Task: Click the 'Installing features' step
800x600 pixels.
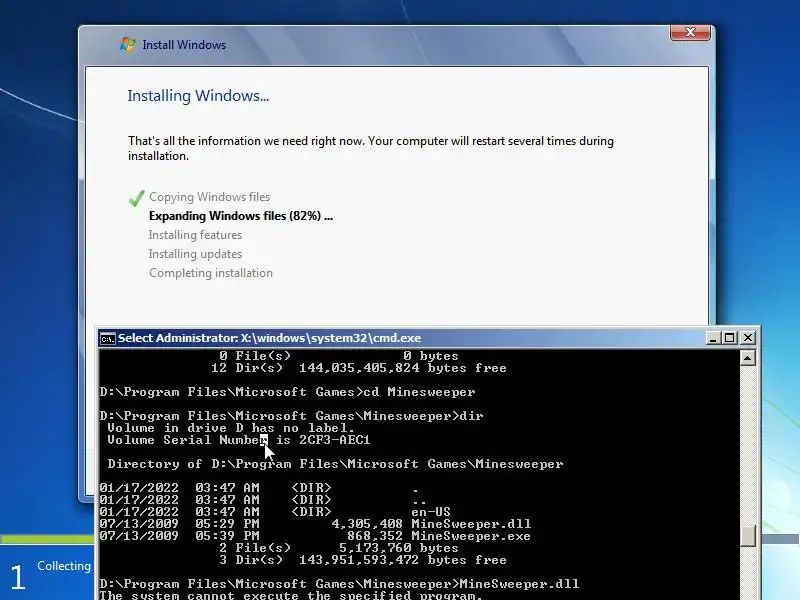Action: (195, 235)
